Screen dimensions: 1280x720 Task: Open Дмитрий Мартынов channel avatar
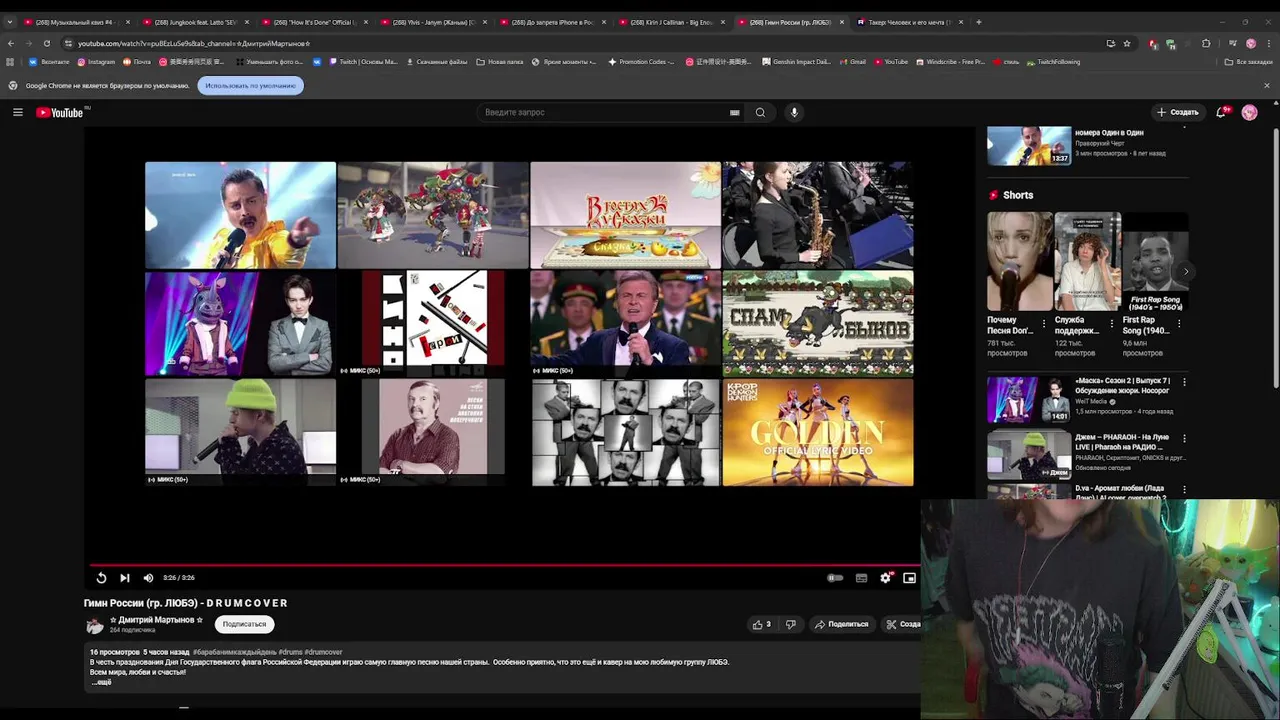[x=95, y=625]
